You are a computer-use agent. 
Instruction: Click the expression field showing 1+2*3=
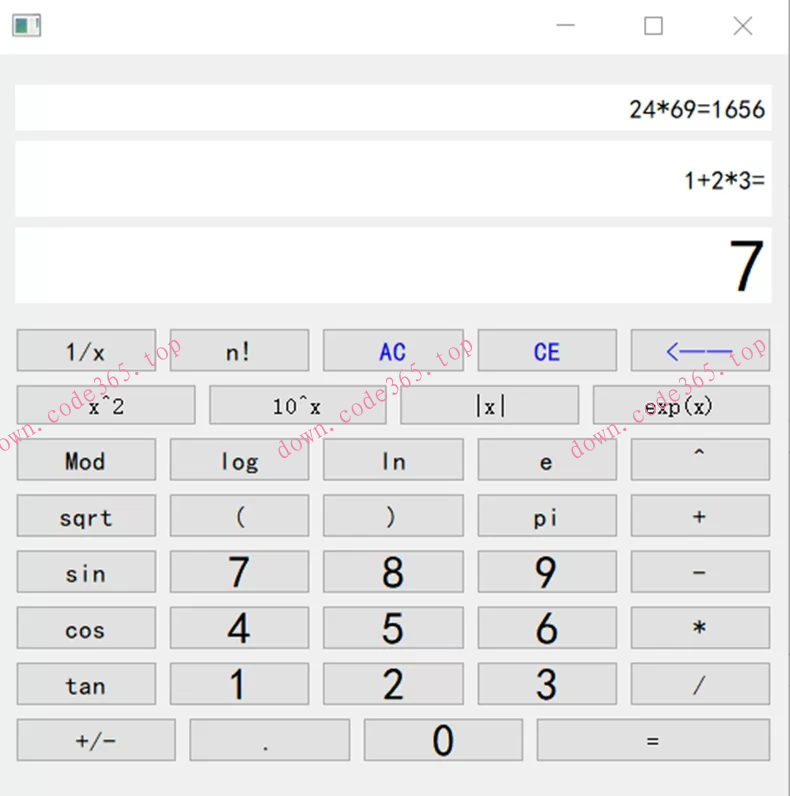tap(393, 179)
